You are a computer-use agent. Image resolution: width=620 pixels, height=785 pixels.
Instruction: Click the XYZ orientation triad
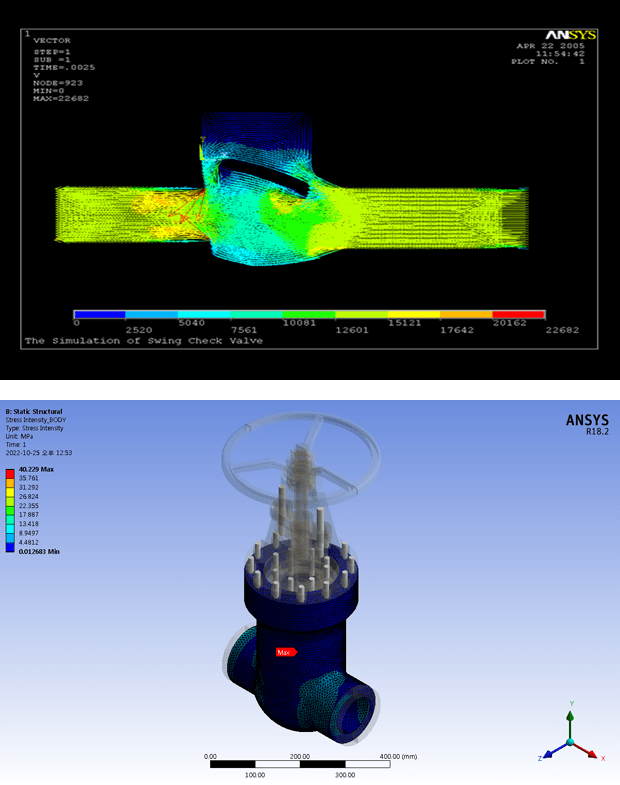pos(570,738)
